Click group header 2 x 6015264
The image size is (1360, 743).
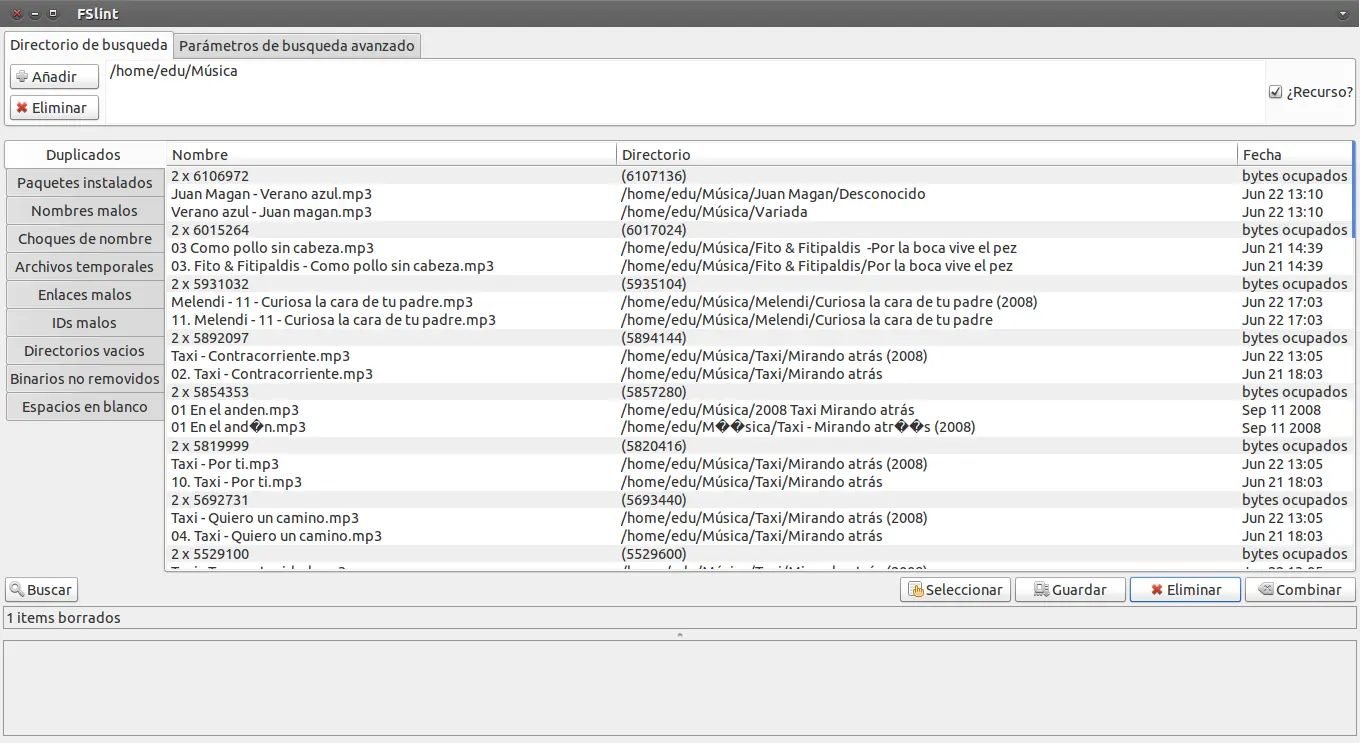[x=759, y=230]
